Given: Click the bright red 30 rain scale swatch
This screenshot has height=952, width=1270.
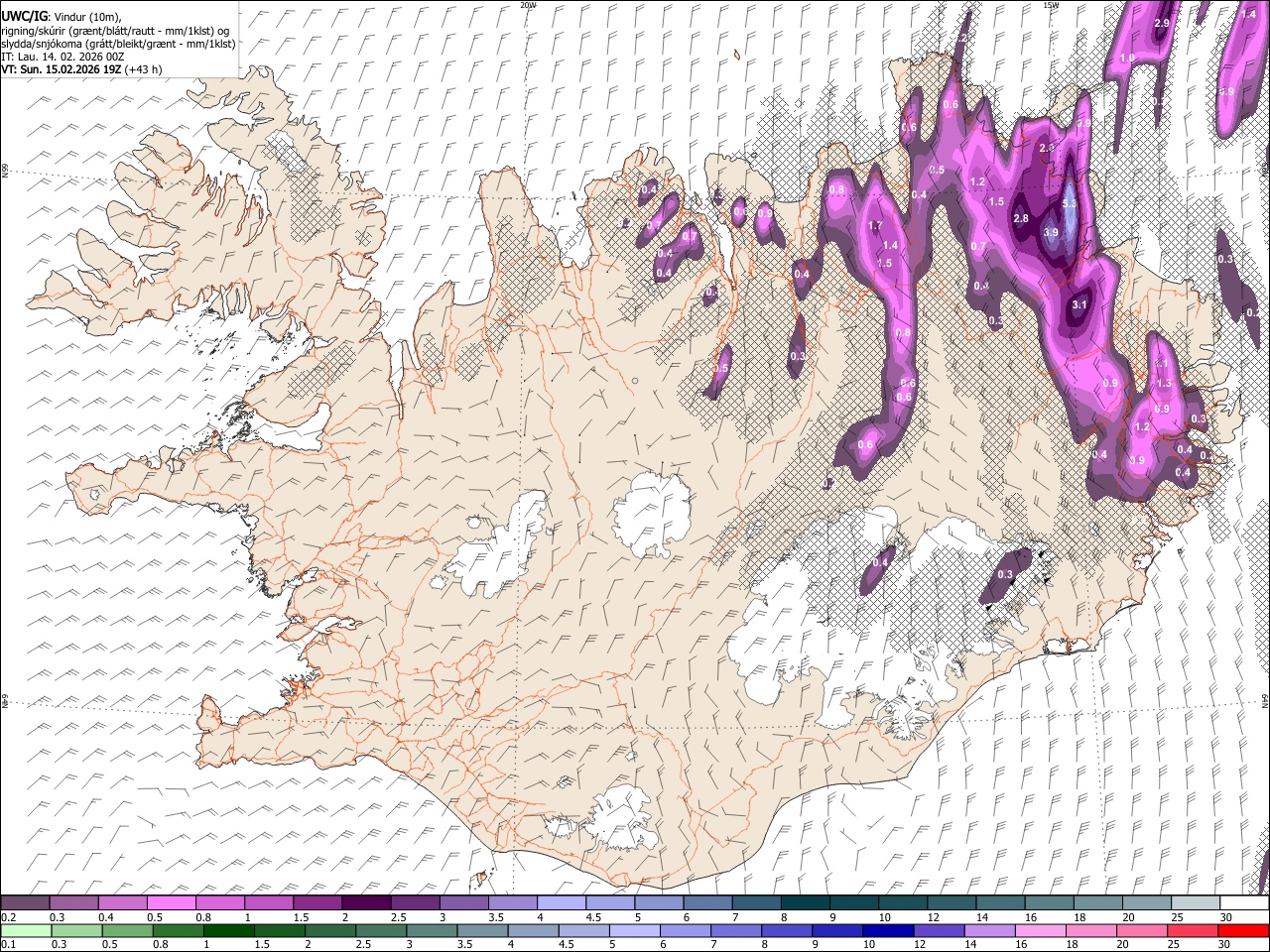Looking at the screenshot, I should [x=1243, y=930].
